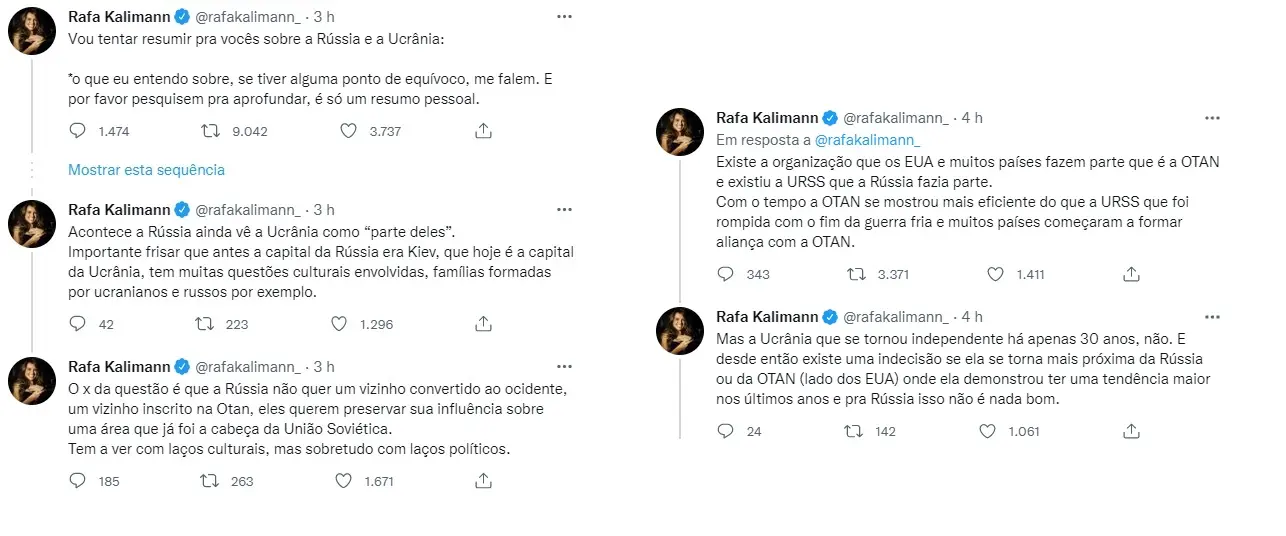1286x536 pixels.
Task: Open more options on the 'parte deles' tweet
Action: coord(564,210)
